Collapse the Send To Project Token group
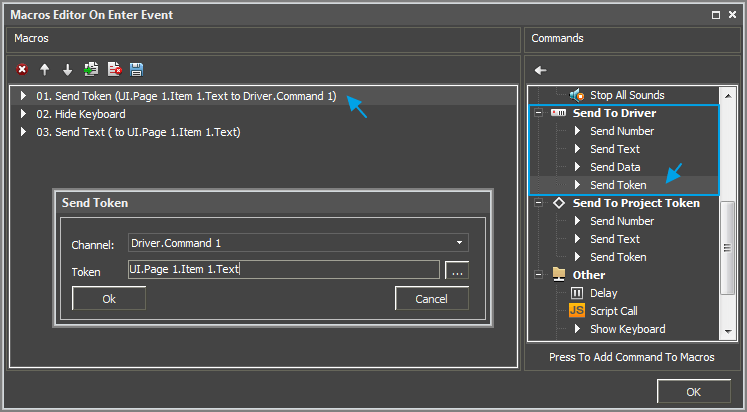 (538, 203)
